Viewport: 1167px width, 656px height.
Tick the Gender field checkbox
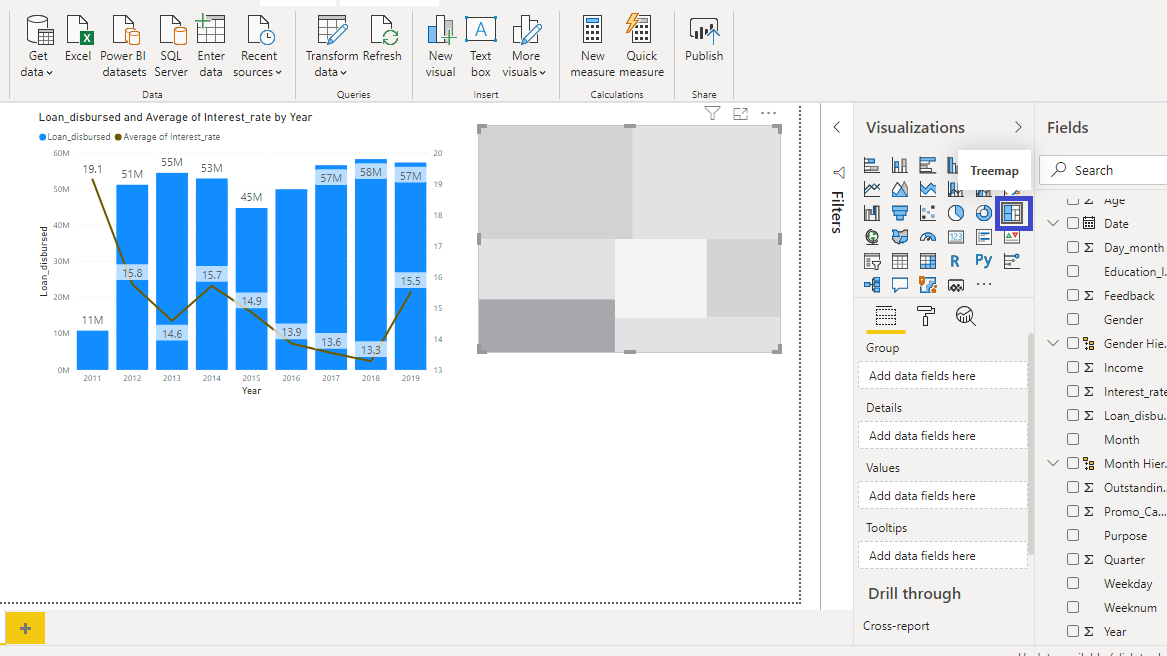click(x=1072, y=319)
